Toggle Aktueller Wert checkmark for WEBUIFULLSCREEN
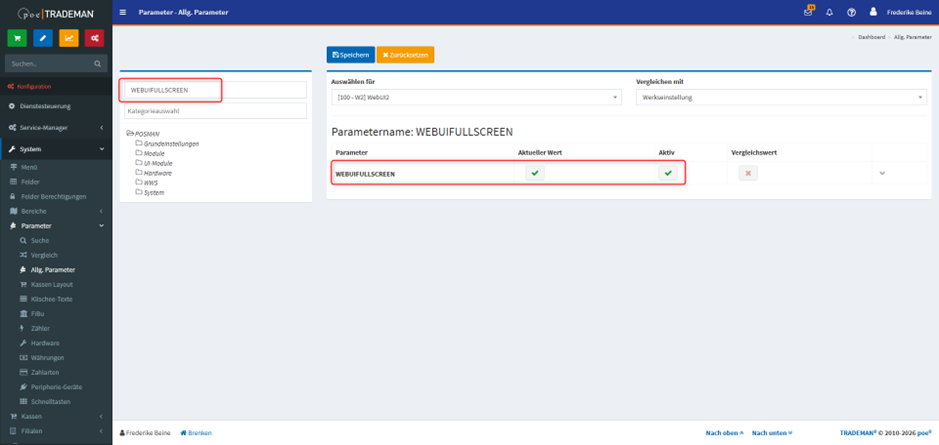Screen dimensions: 939x445 [535, 173]
